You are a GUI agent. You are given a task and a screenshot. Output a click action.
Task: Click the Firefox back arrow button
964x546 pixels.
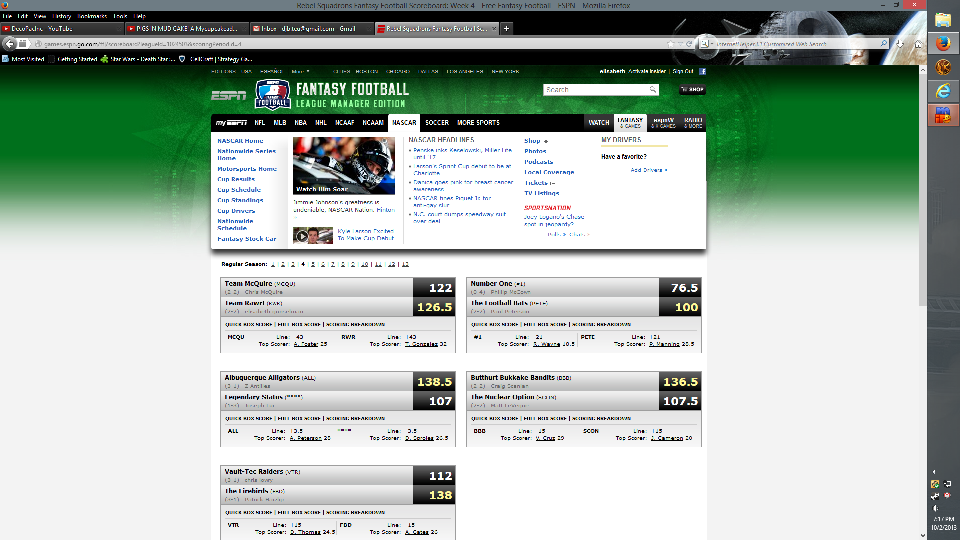pos(12,44)
